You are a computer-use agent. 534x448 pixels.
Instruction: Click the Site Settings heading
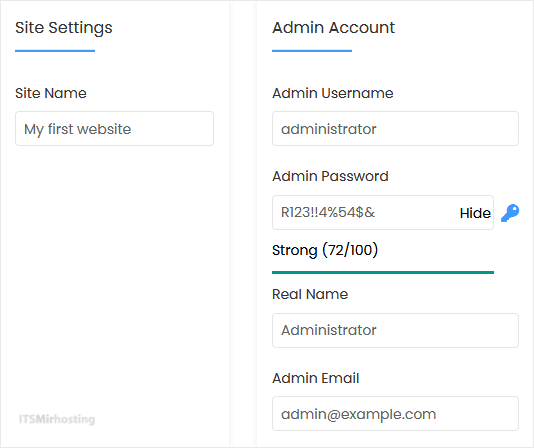pyautogui.click(x=64, y=28)
